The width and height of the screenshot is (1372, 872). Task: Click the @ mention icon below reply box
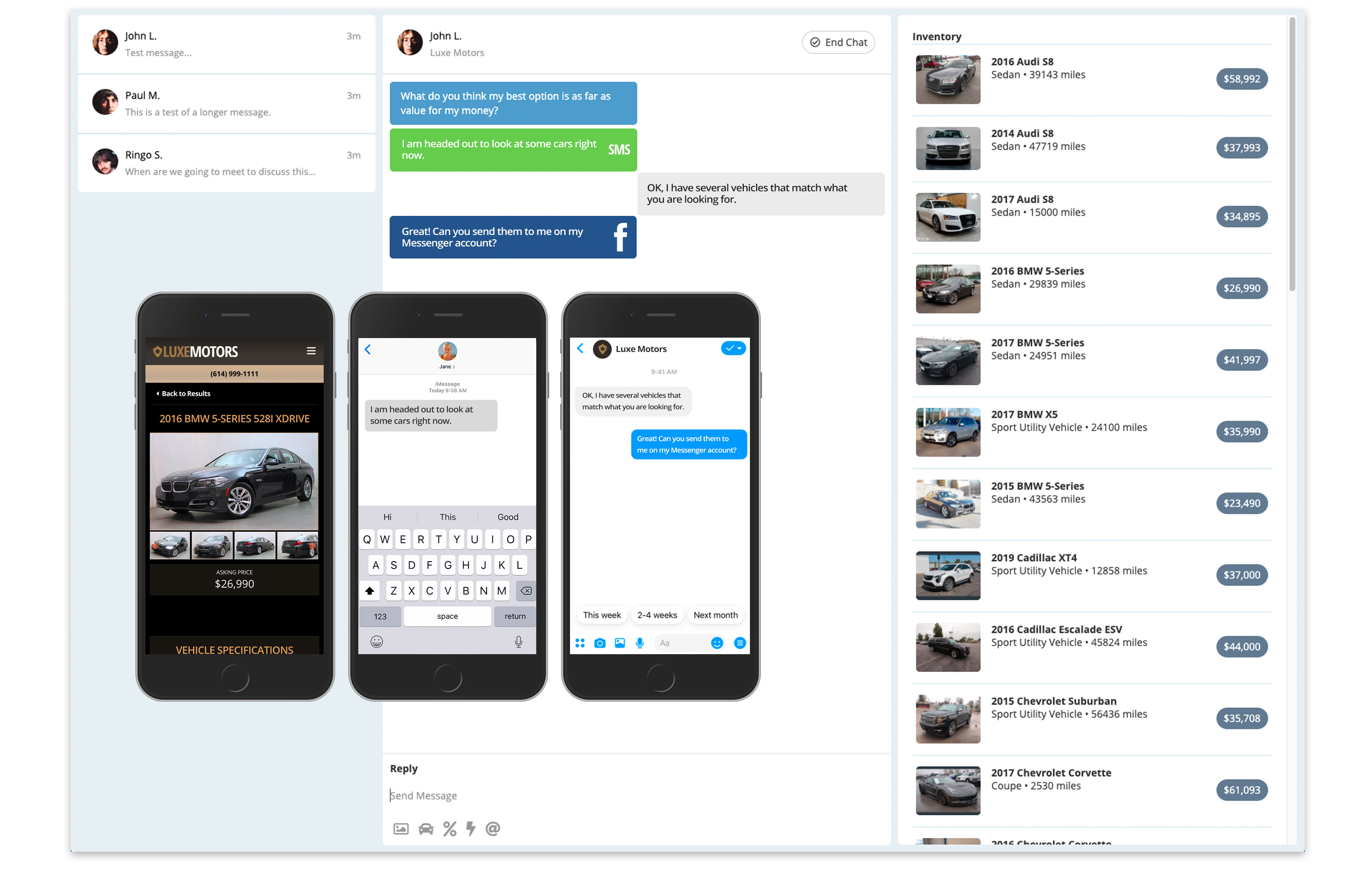(x=493, y=829)
